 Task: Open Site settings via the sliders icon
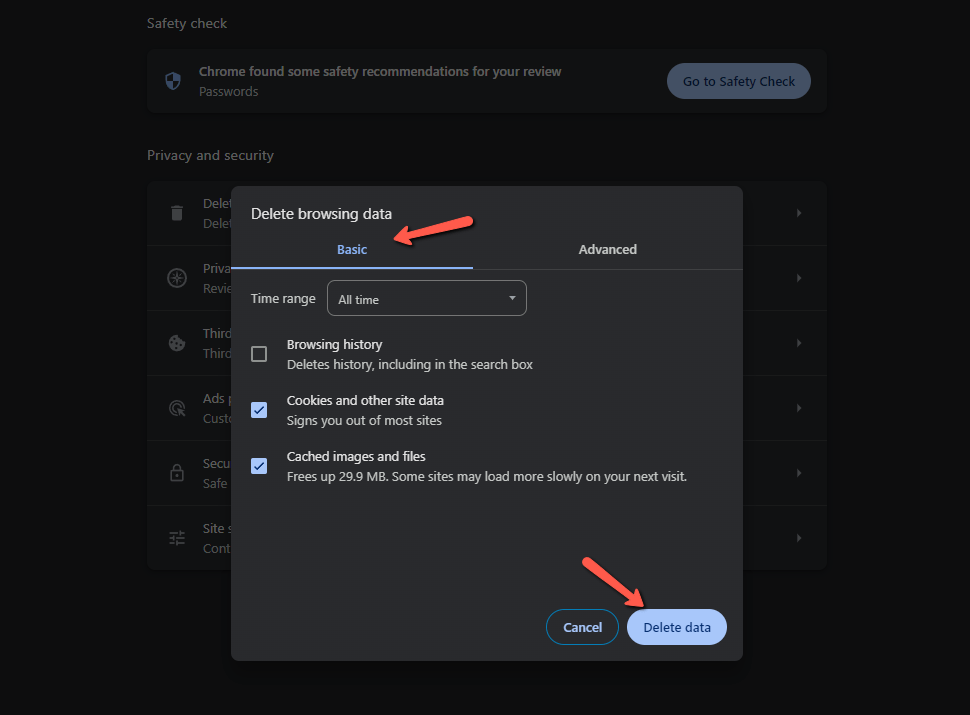(x=176, y=537)
